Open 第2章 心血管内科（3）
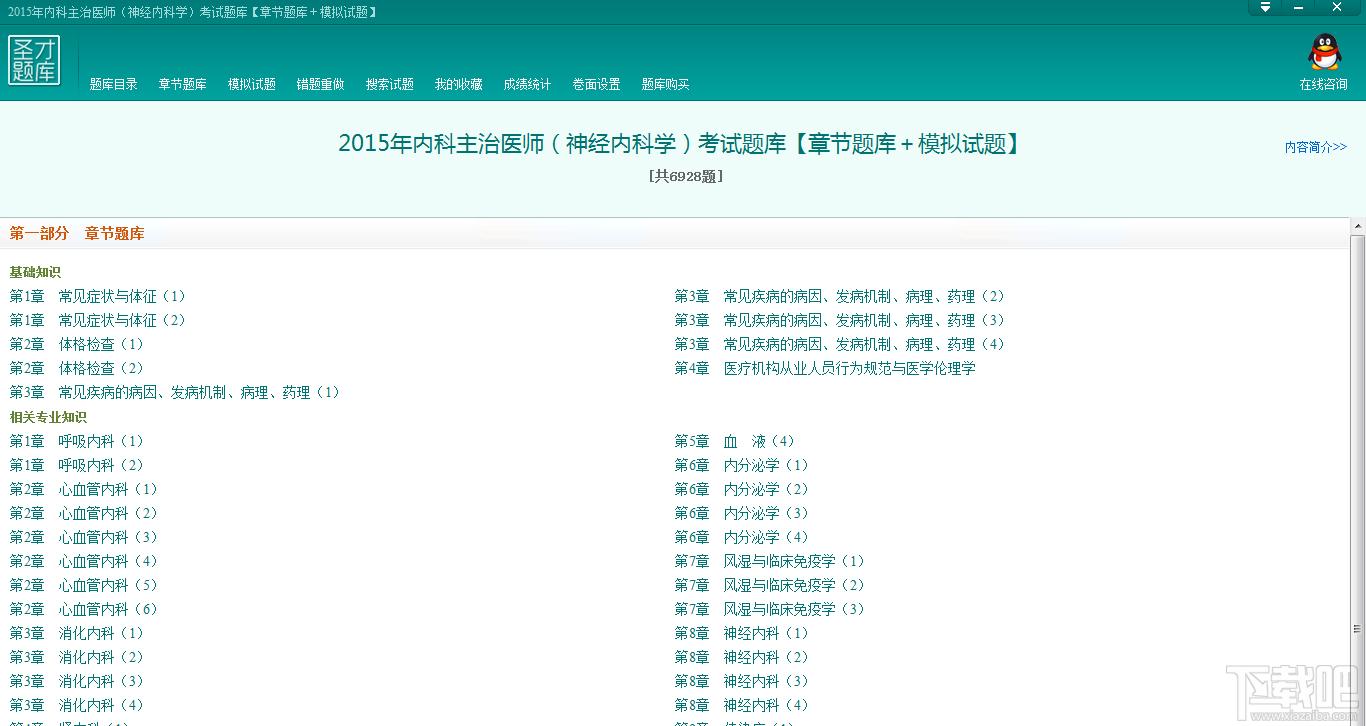Screen dimensions: 1366x726 [x=84, y=537]
